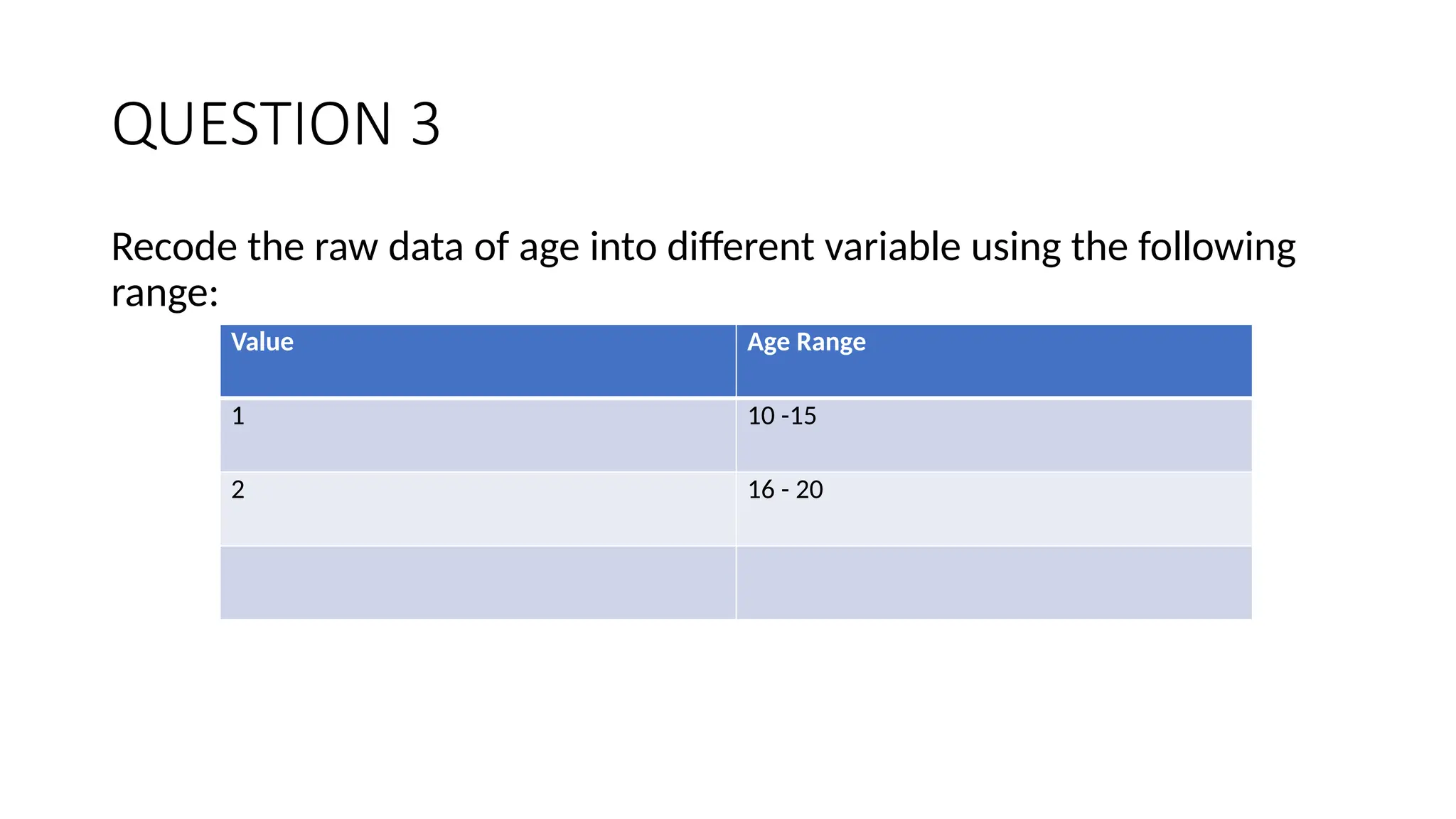Select the cell containing value 2
Image resolution: width=1456 pixels, height=819 pixels.
click(x=478, y=509)
